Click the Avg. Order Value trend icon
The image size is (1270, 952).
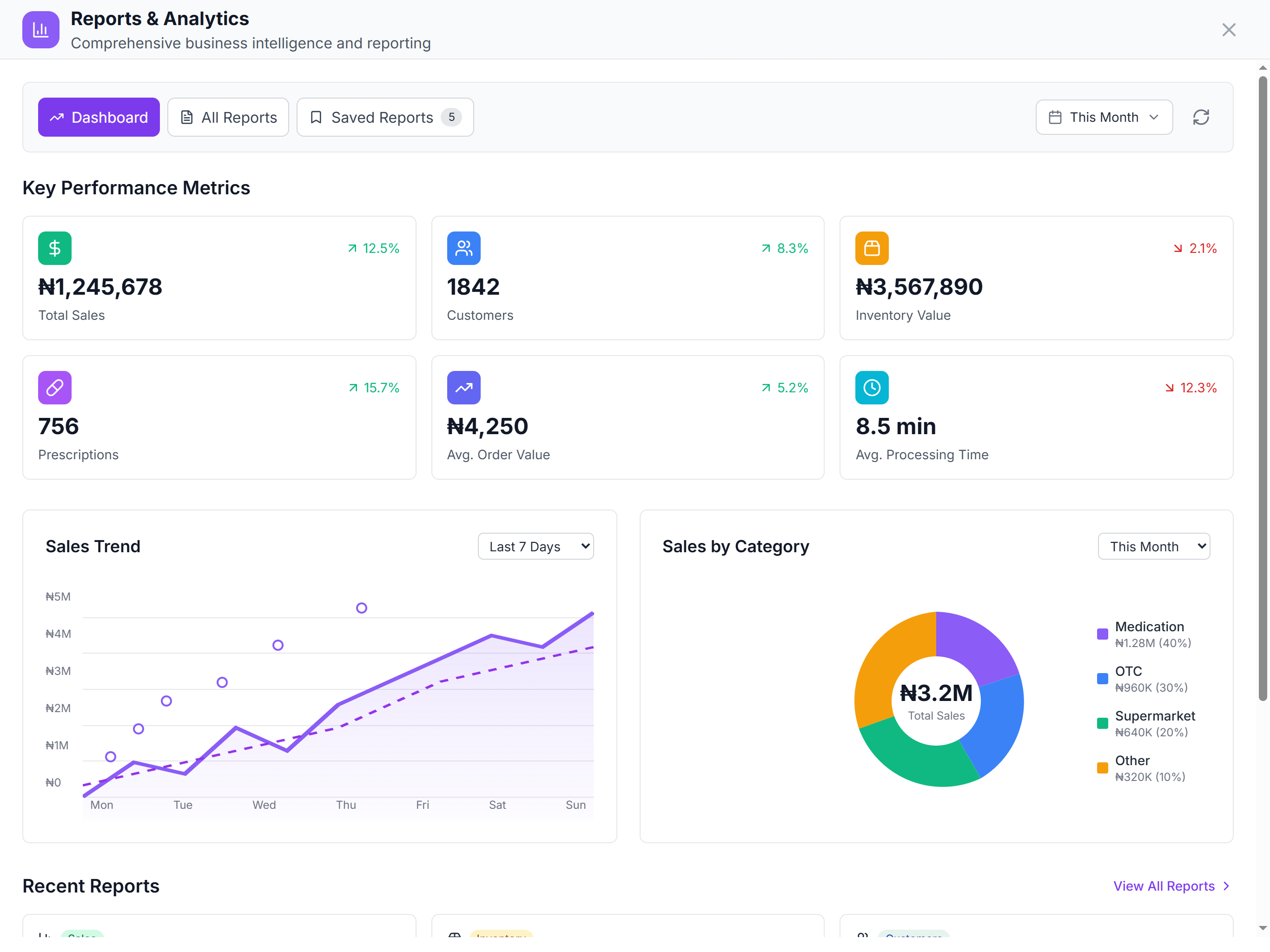(x=463, y=388)
